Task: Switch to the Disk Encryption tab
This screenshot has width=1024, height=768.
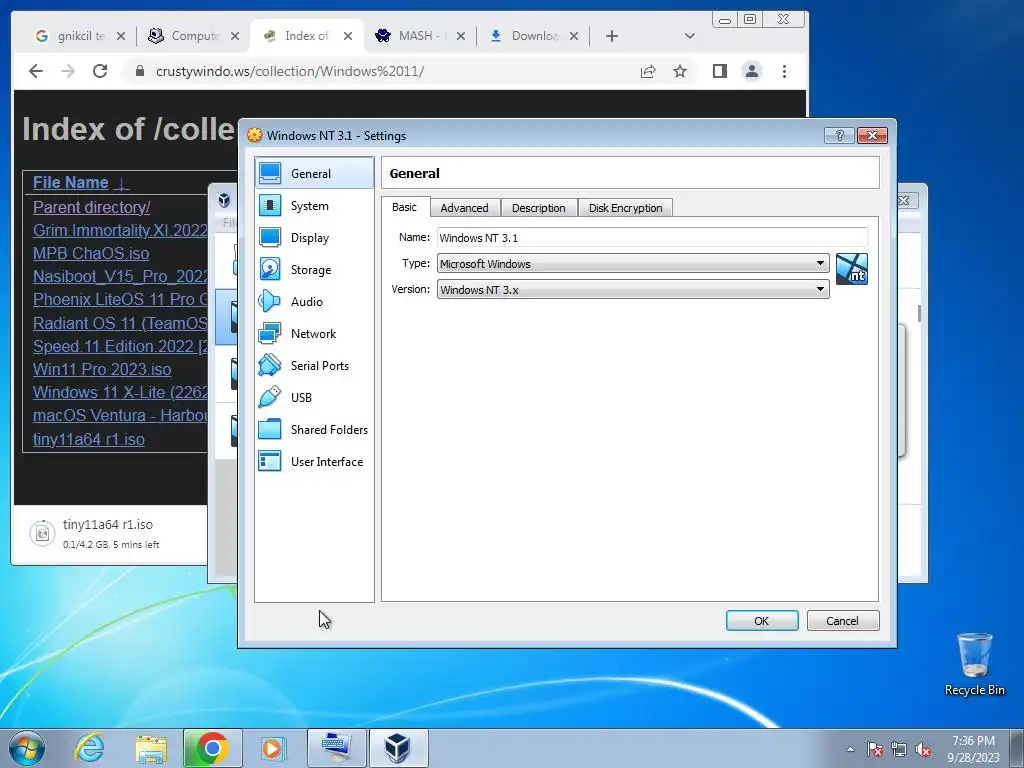Action: click(x=626, y=208)
